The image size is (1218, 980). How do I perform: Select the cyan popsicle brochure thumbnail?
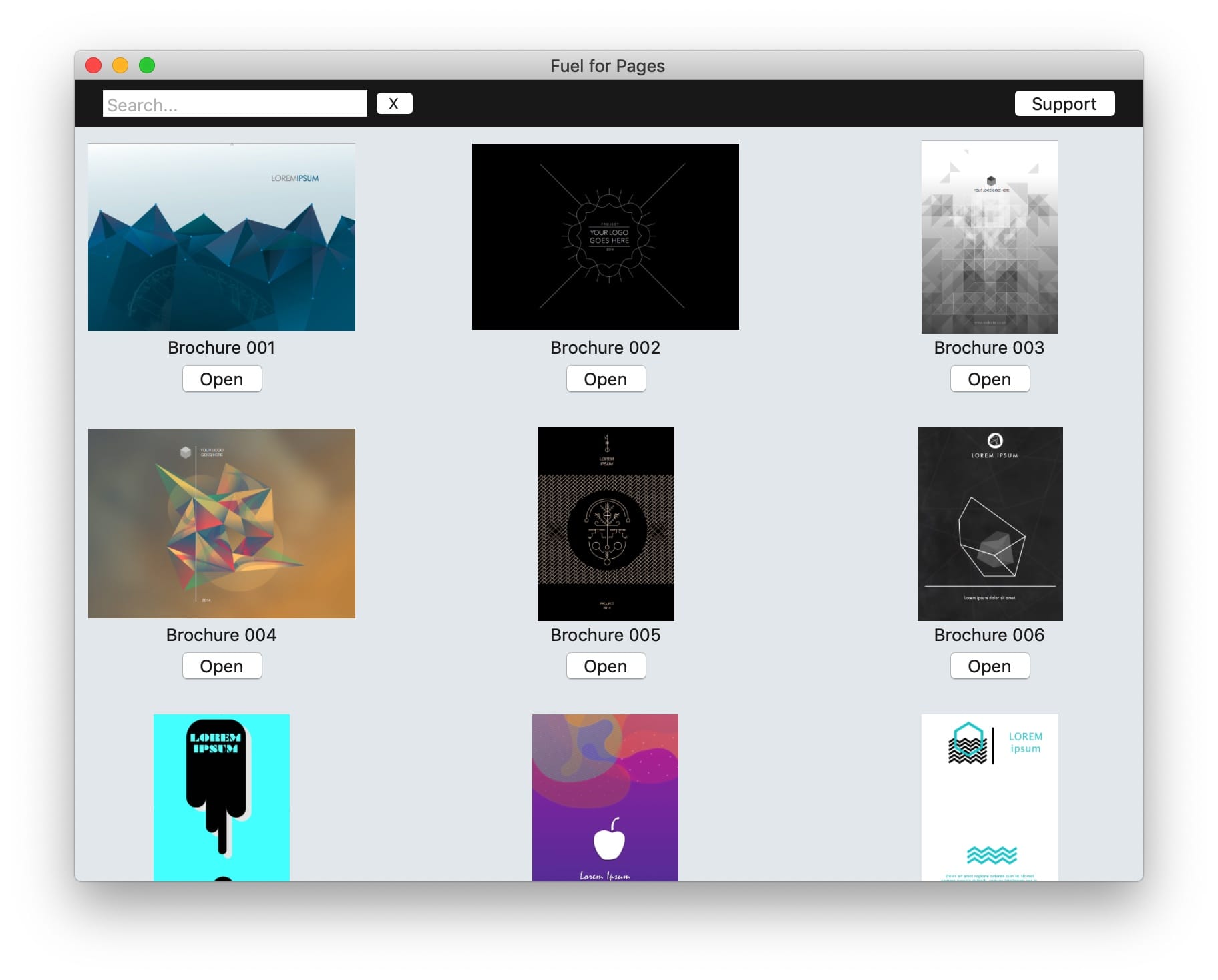coord(222,797)
